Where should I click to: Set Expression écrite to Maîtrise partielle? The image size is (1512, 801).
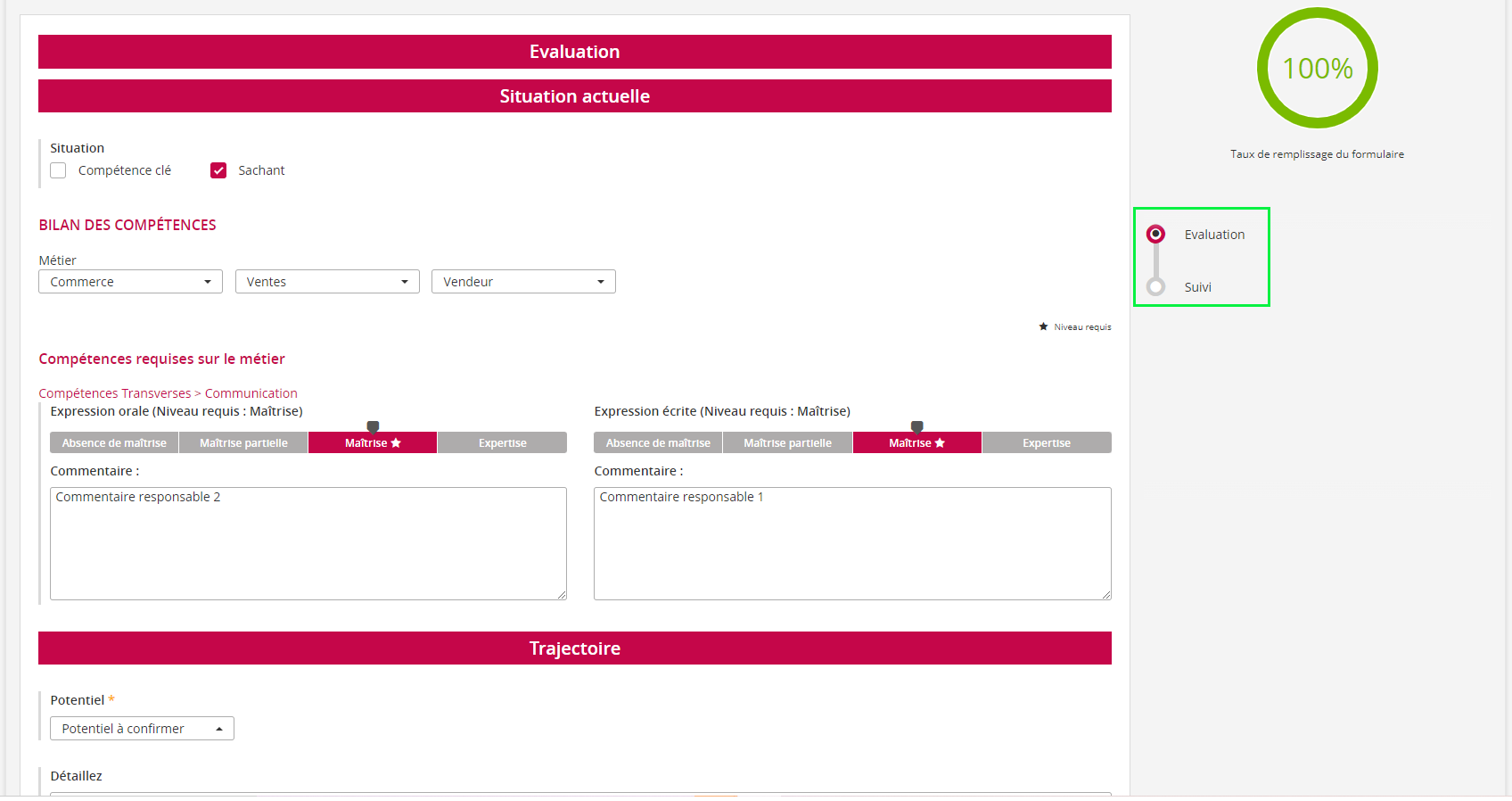(787, 443)
